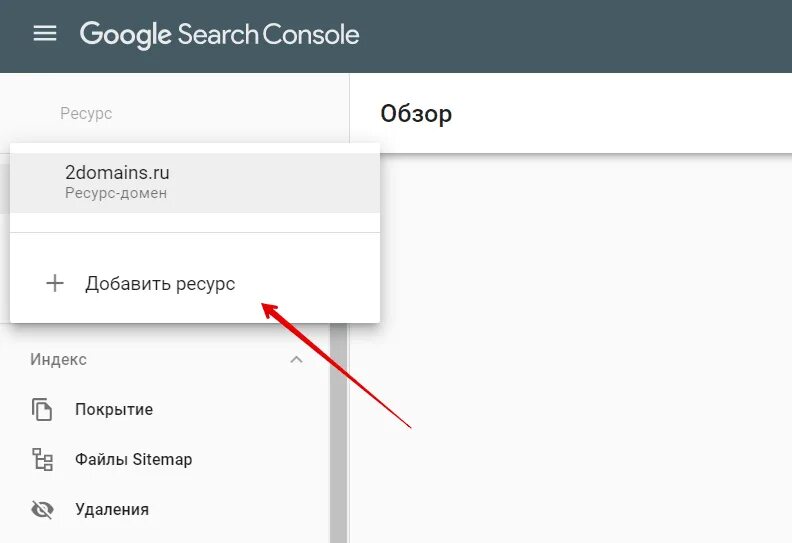792x543 pixels.
Task: Click the sidebar vertical scrollbar
Action: 338,433
